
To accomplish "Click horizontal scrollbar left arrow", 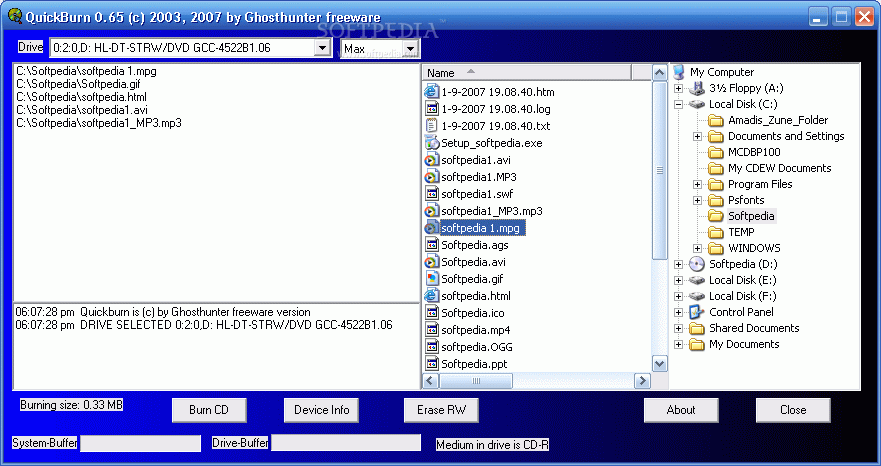I will coord(430,381).
